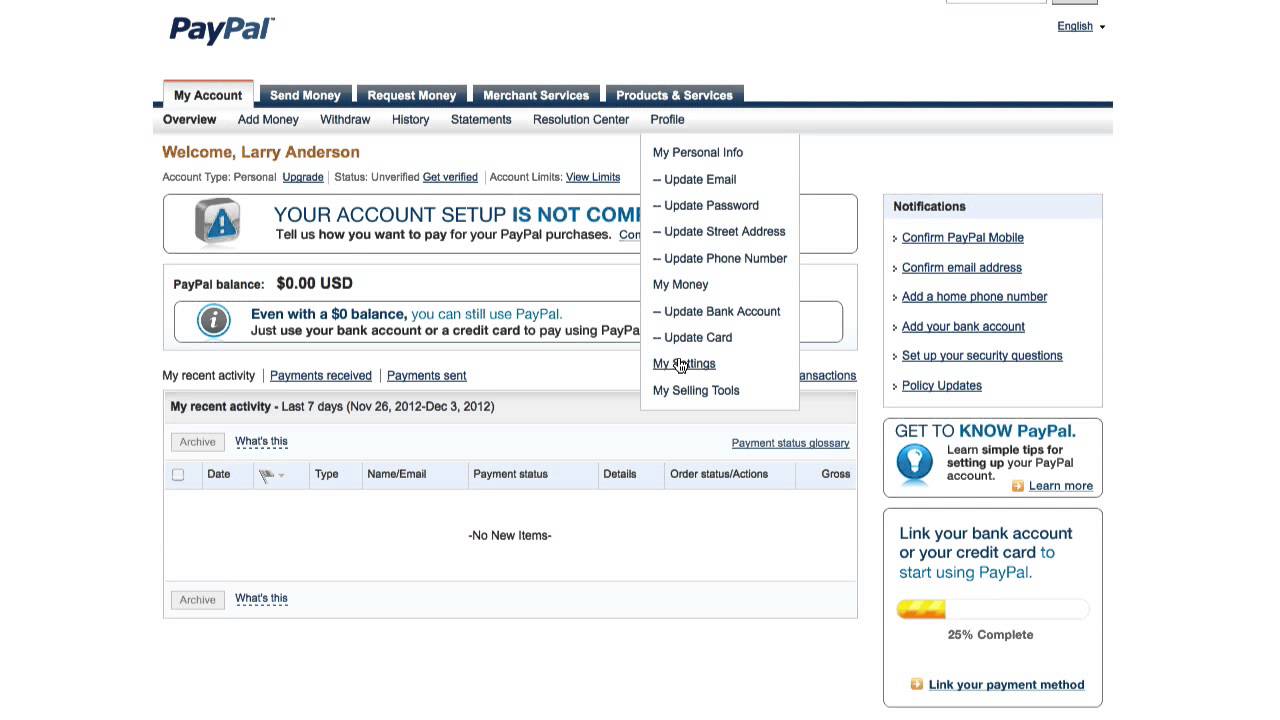Click the Payment status column header
The width and height of the screenshot is (1280, 720).
510,474
